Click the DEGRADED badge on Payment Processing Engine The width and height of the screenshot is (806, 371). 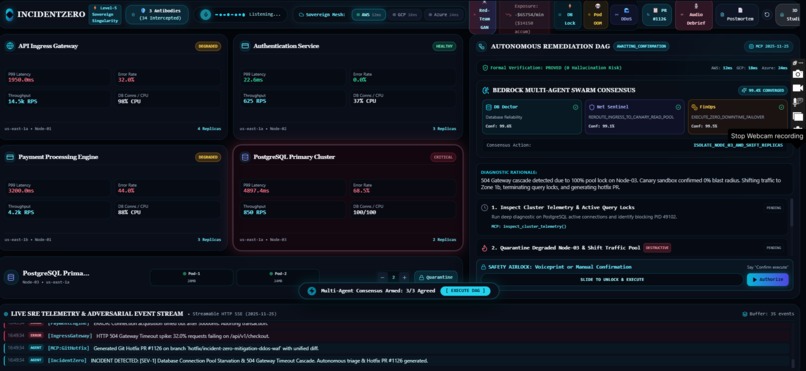[x=208, y=157]
